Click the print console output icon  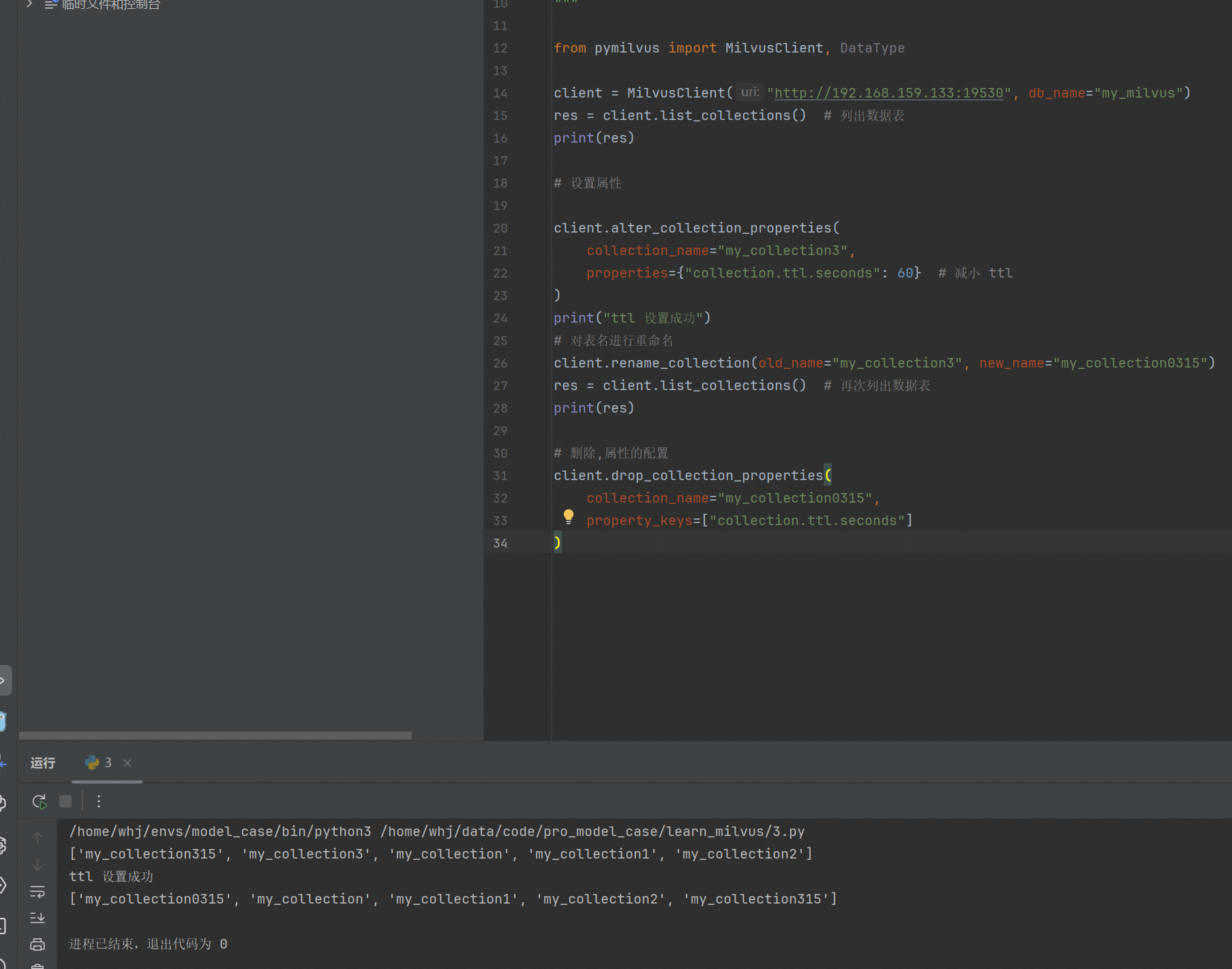tap(37, 944)
